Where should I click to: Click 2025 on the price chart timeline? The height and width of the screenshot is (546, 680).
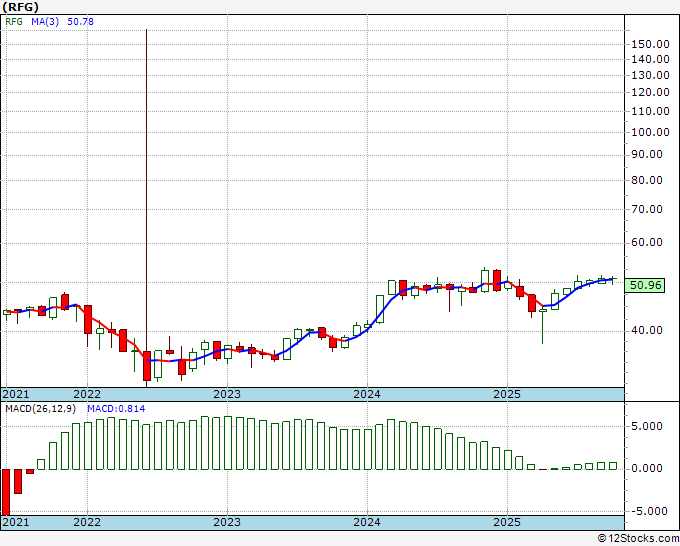[x=507, y=394]
